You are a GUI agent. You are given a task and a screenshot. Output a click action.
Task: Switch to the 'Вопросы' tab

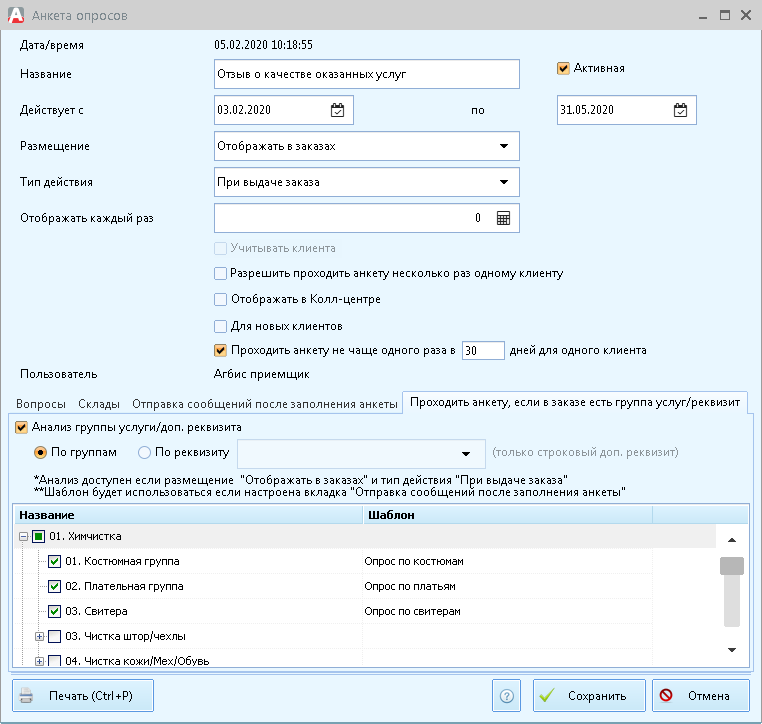point(41,404)
